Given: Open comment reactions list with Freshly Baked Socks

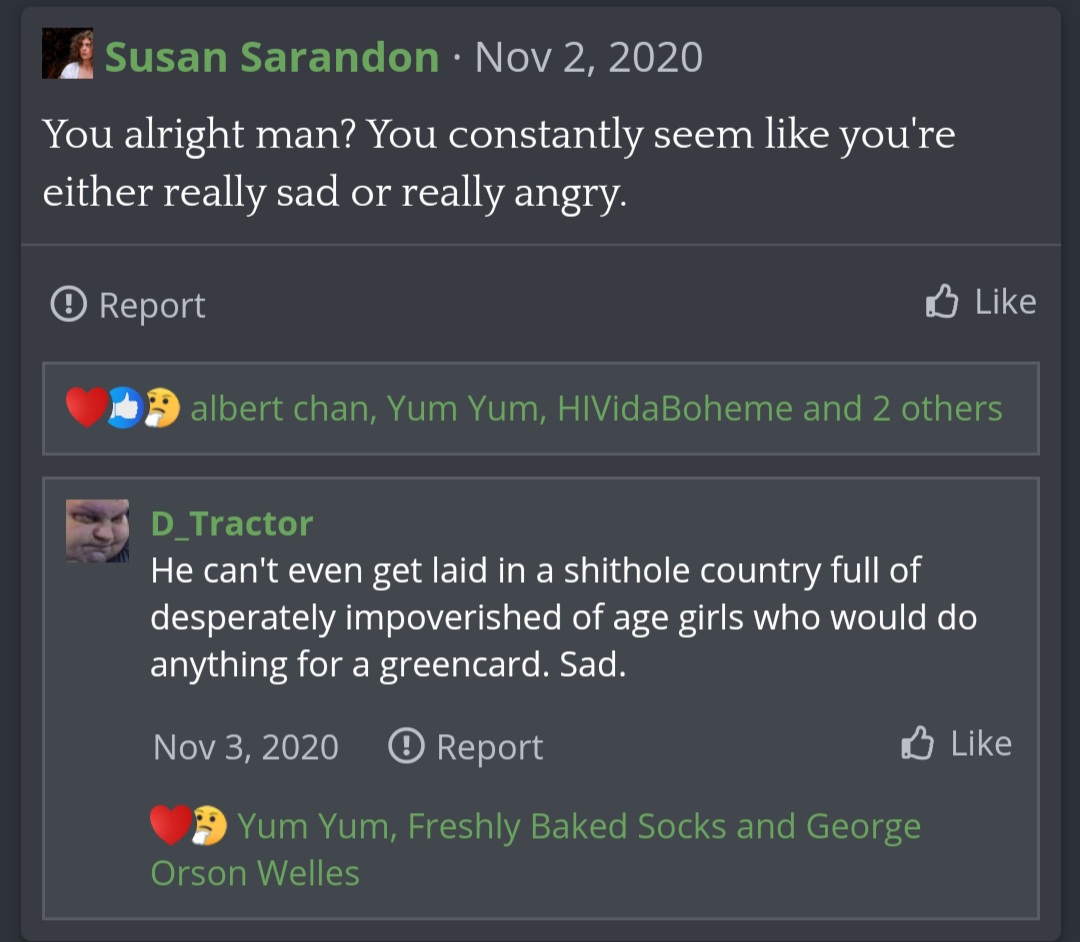Looking at the screenshot, I should tap(578, 827).
